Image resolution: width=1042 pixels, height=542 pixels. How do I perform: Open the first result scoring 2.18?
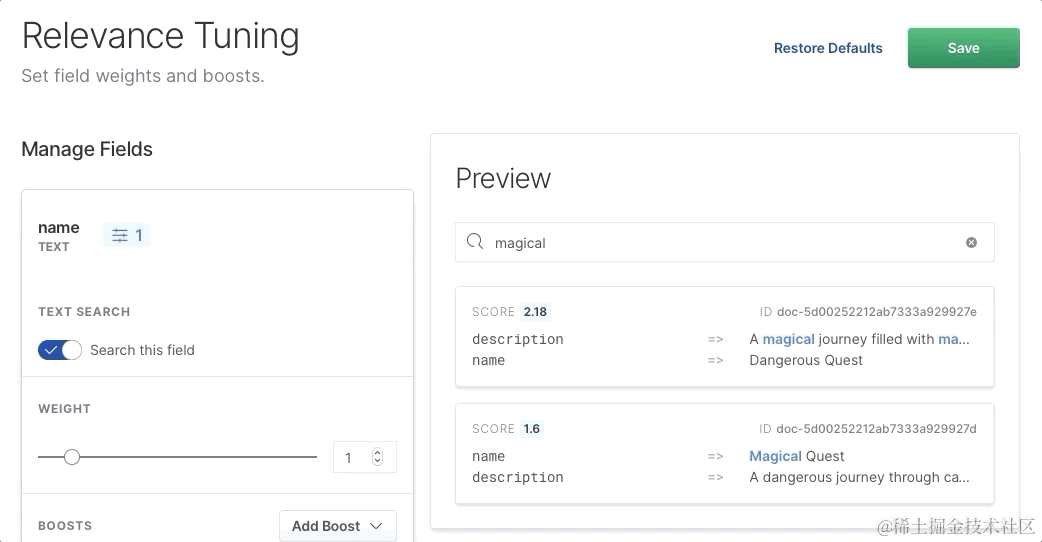coord(724,336)
